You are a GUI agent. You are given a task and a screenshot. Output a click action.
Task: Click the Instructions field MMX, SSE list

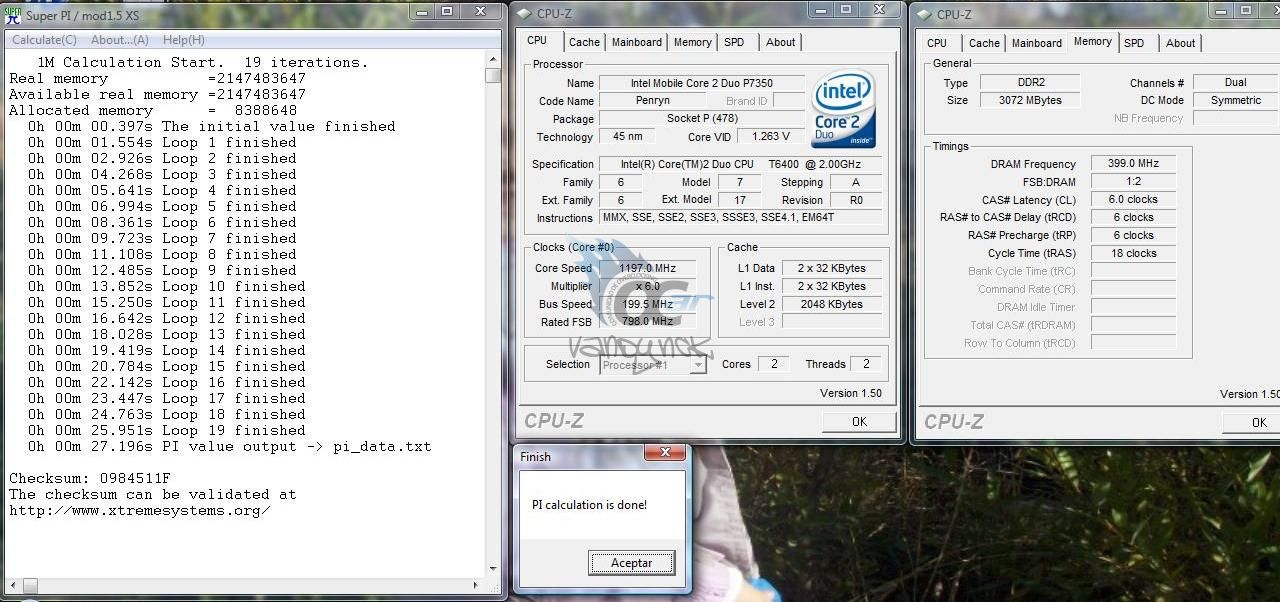[x=740, y=218]
